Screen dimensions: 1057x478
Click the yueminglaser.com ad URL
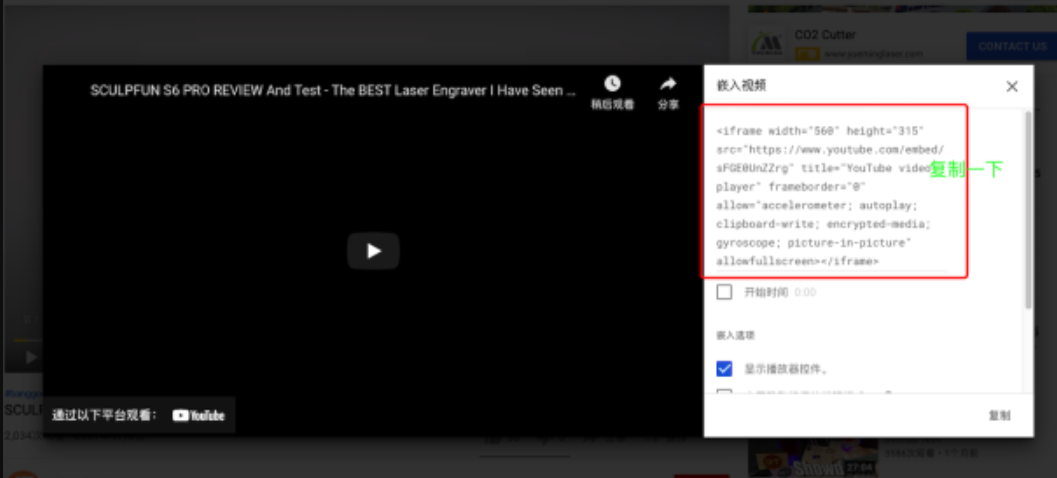coord(874,53)
